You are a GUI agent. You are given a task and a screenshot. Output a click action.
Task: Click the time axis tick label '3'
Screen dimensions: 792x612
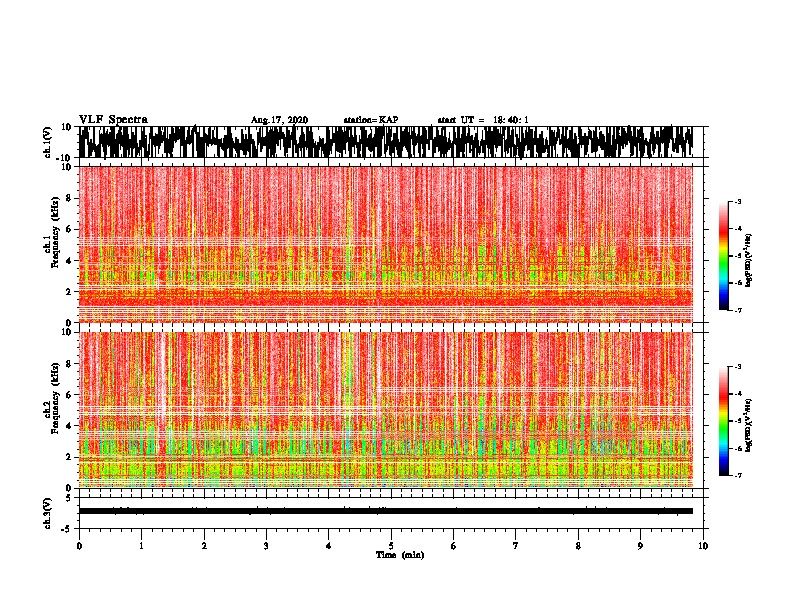pyautogui.click(x=266, y=546)
